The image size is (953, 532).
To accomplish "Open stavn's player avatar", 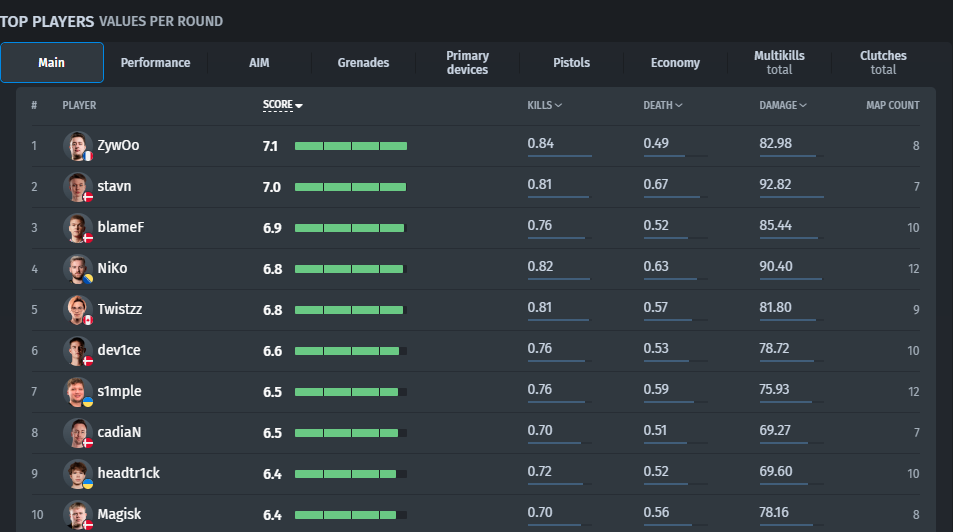I will (78, 187).
